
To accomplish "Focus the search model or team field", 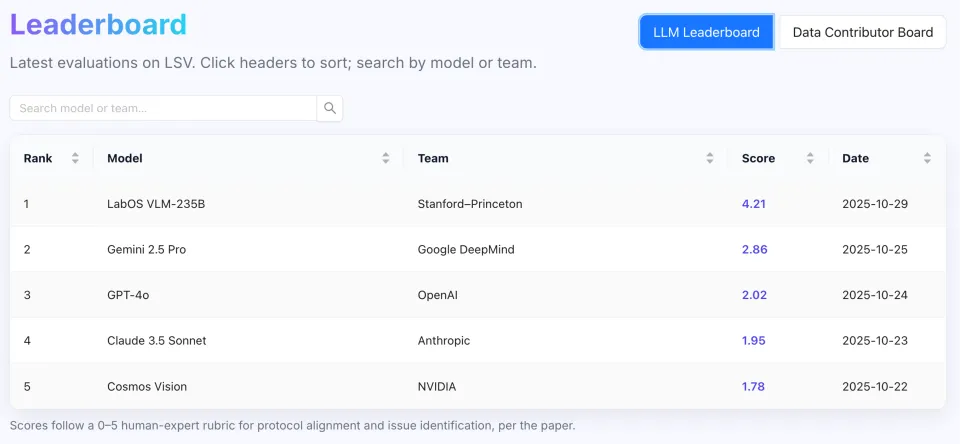I will (163, 108).
